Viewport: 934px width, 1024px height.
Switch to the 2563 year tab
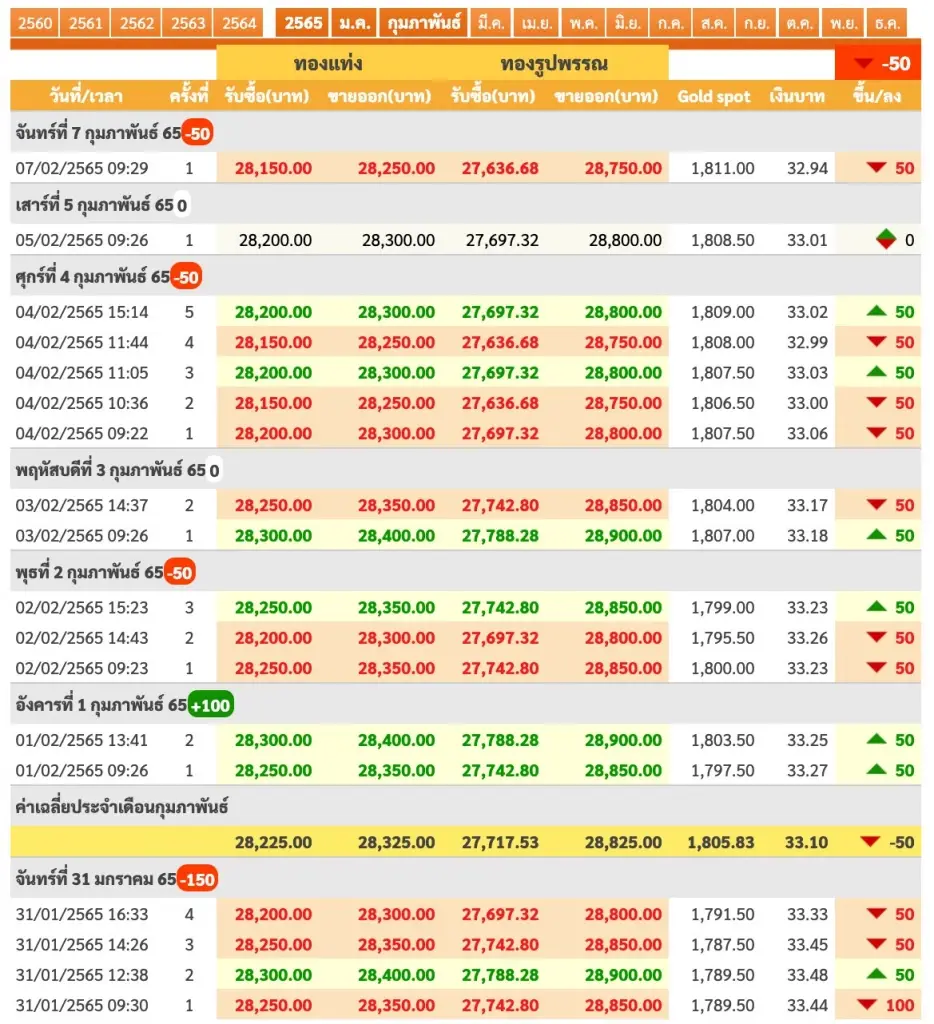(188, 24)
